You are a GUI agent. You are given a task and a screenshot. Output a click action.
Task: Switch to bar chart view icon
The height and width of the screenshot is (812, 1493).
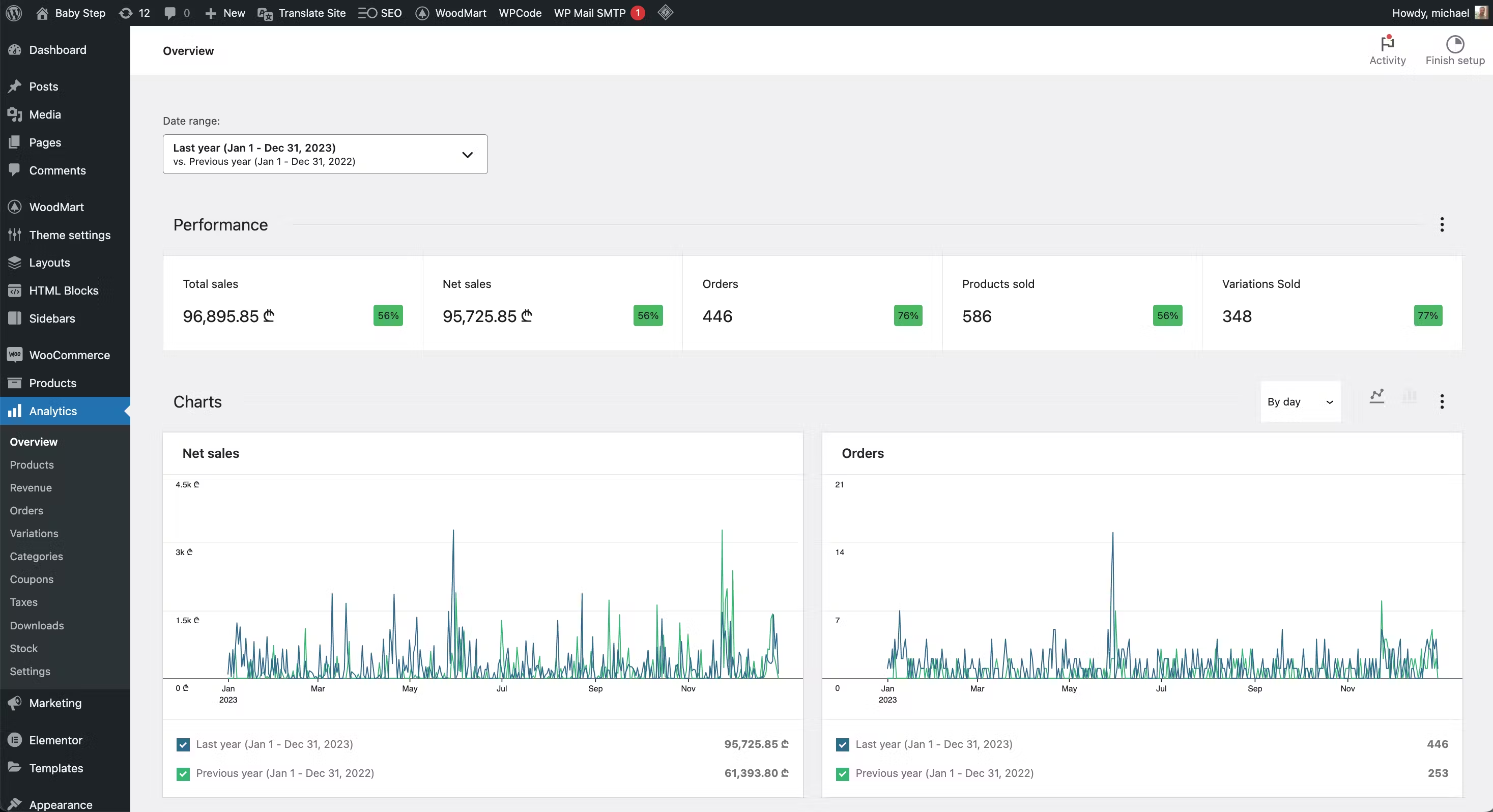(1410, 396)
